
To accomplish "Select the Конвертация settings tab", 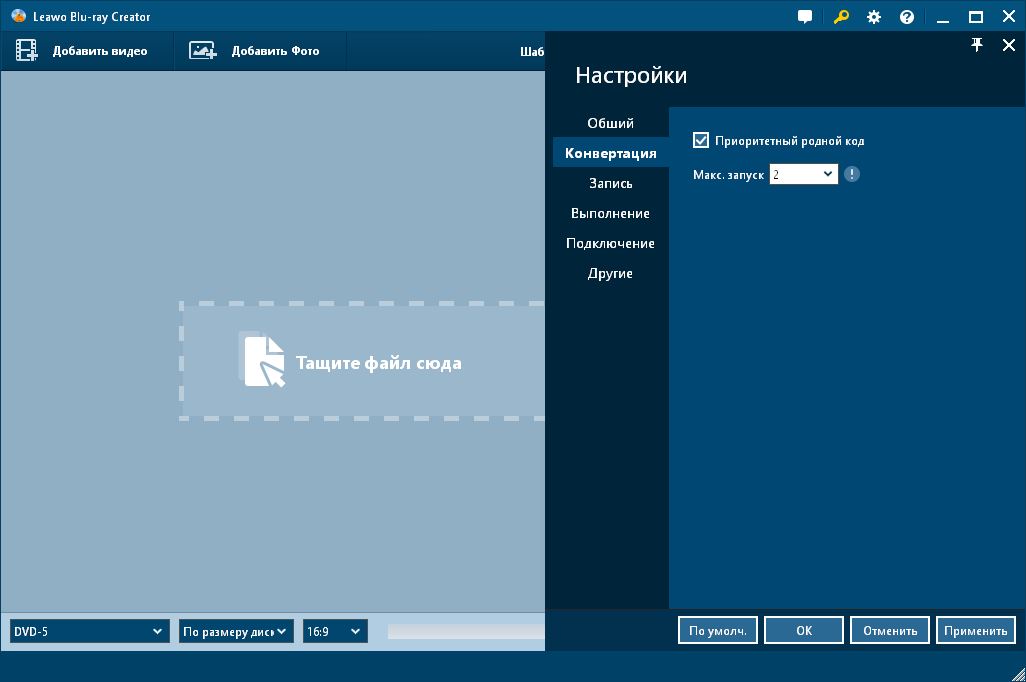I will (610, 153).
